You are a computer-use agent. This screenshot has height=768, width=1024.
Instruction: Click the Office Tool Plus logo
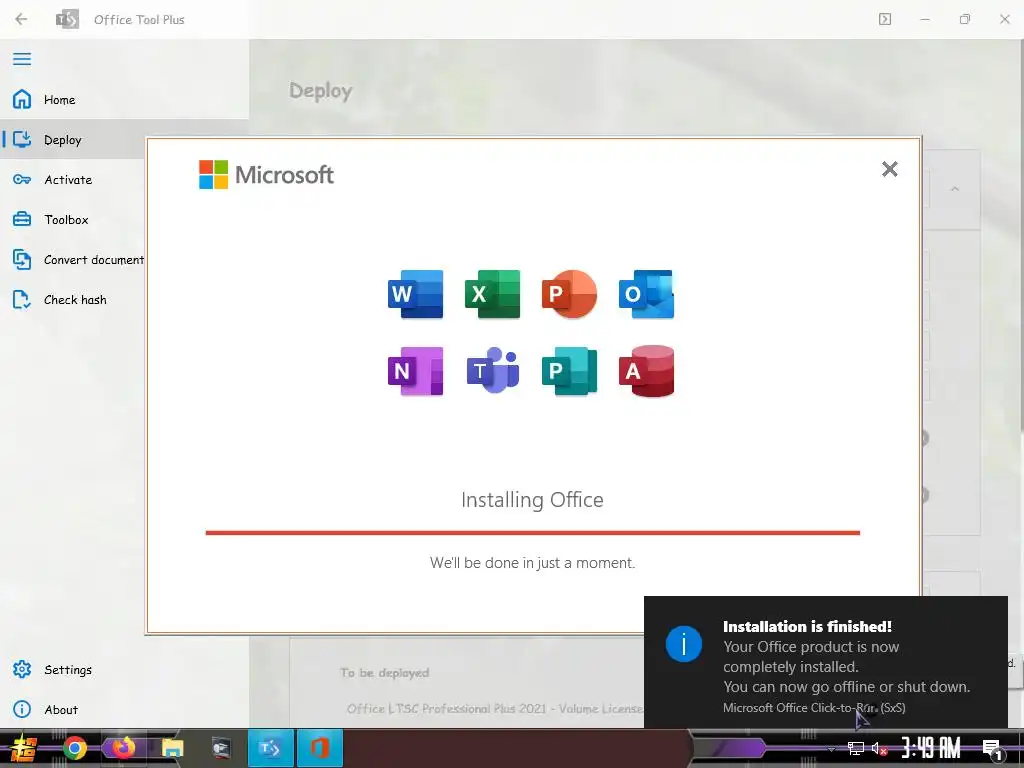point(67,19)
